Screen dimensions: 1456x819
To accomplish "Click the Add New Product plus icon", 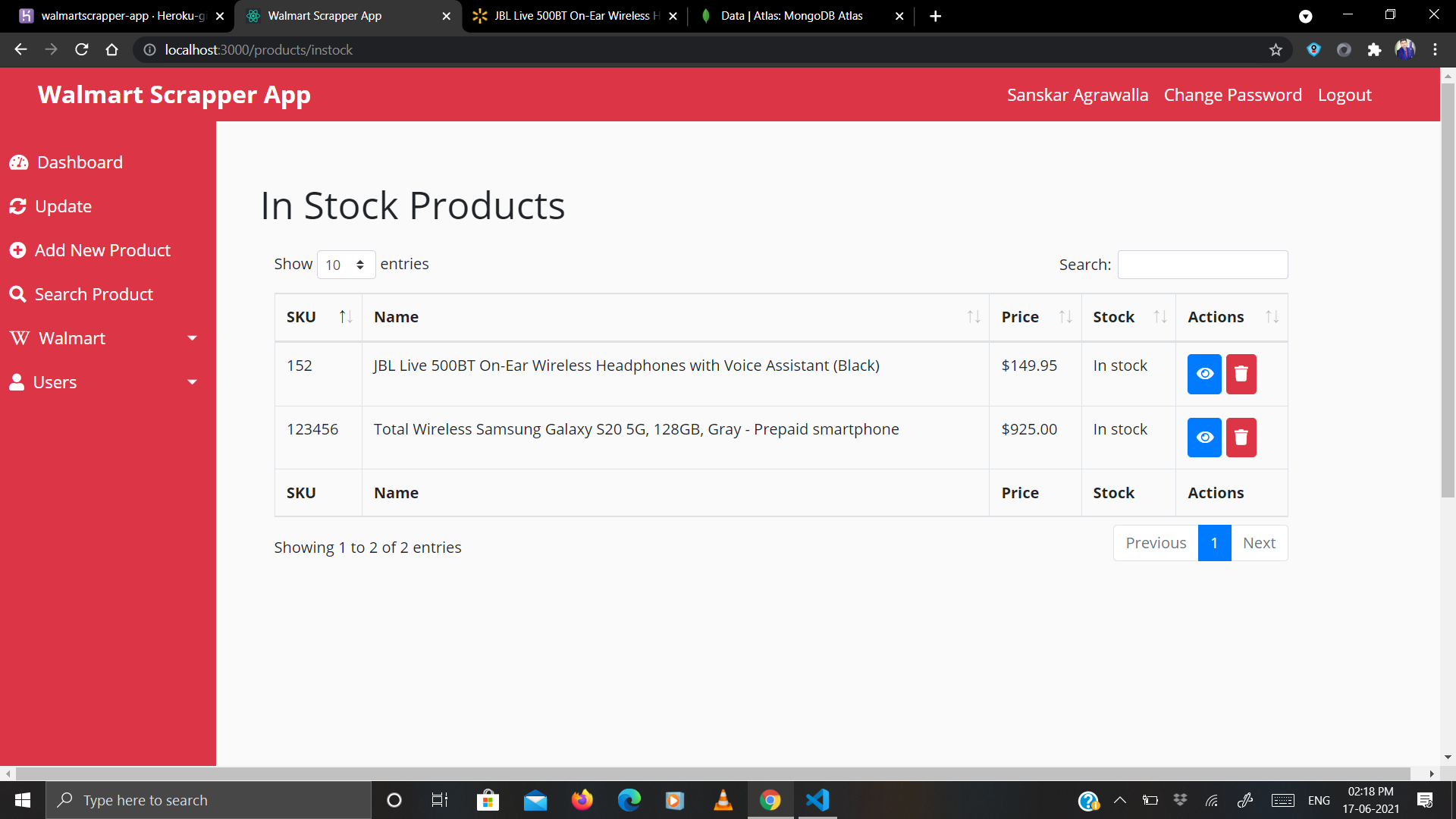I will click(18, 249).
